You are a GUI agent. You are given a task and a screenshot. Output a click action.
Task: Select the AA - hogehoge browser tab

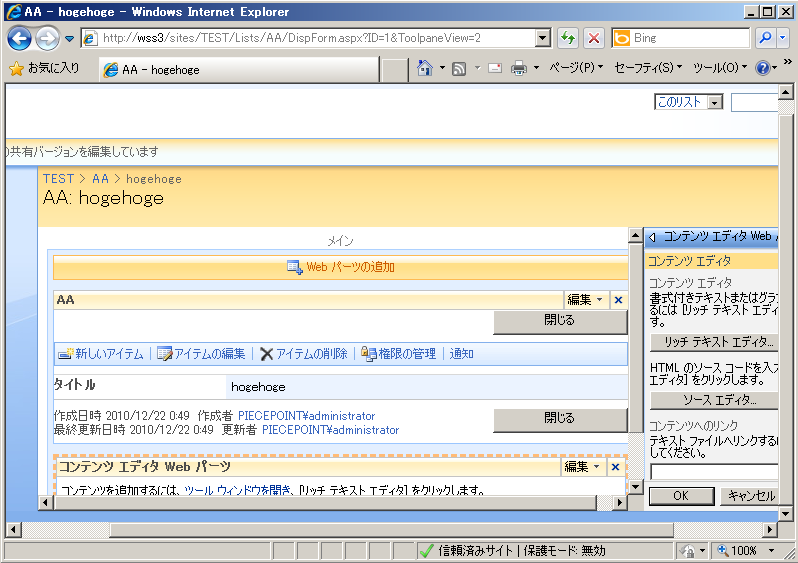coord(239,70)
